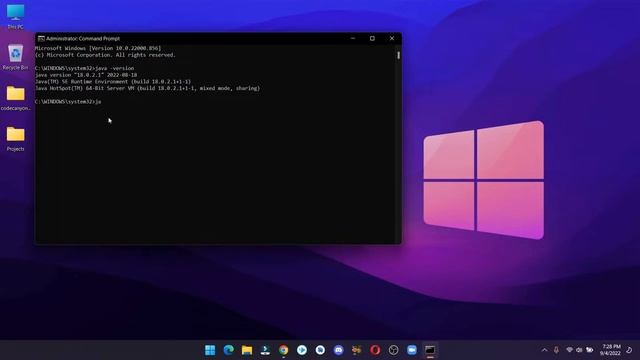Image resolution: width=640 pixels, height=360 pixels.
Task: Close the Administrator Command Prompt window
Action: click(x=392, y=38)
